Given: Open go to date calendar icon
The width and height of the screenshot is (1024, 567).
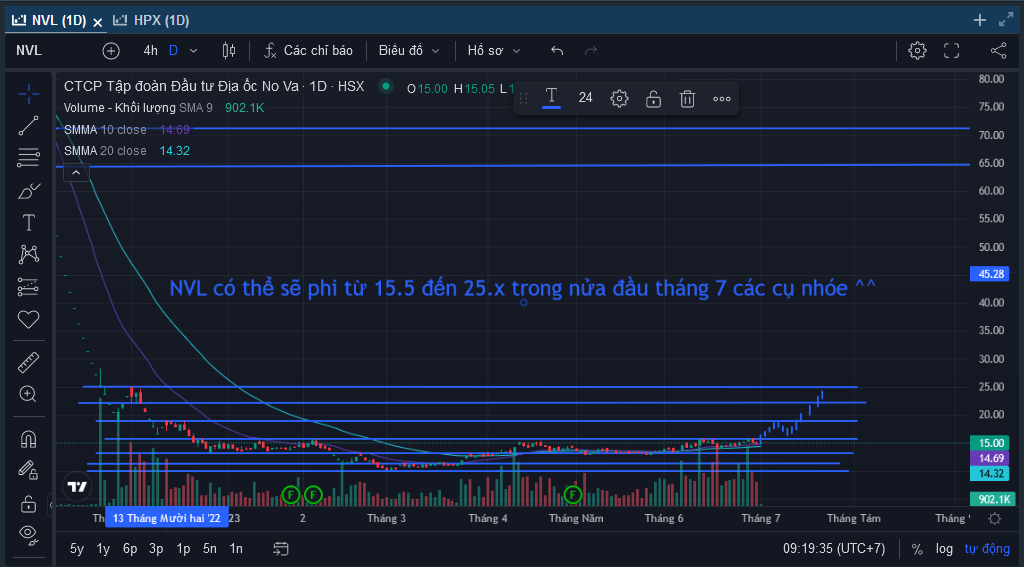Looking at the screenshot, I should 281,549.
